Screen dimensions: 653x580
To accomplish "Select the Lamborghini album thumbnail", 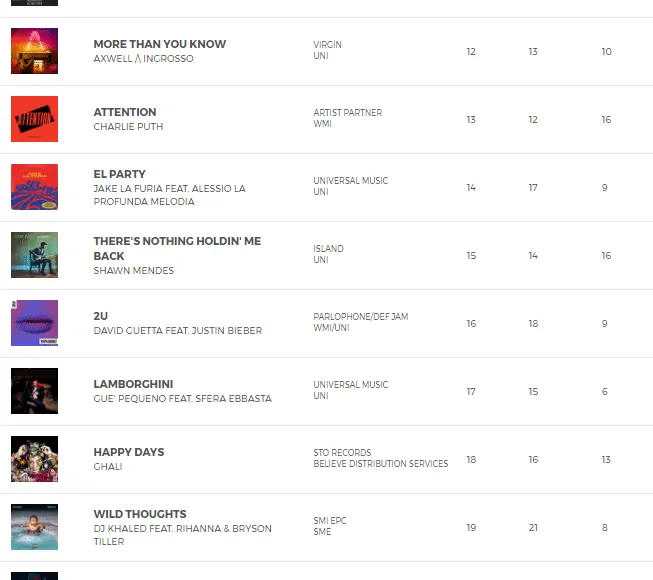I will coord(34,391).
